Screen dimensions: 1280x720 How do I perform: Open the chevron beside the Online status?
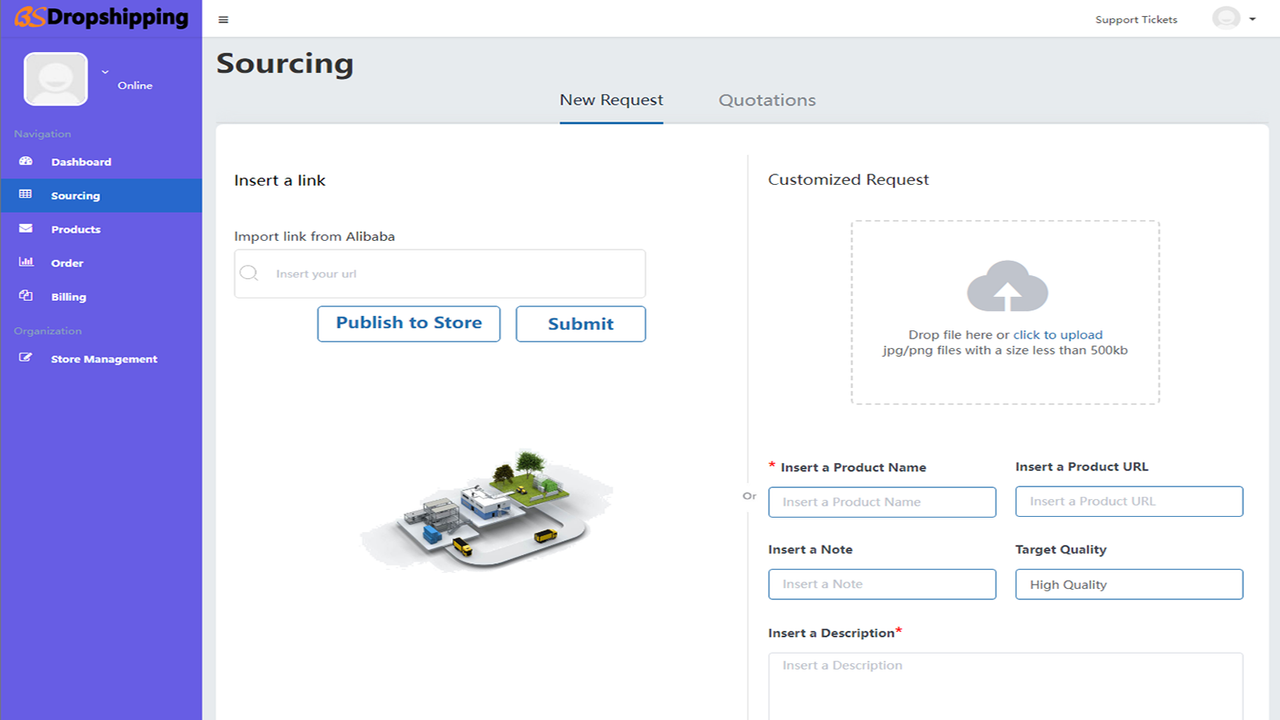point(104,72)
